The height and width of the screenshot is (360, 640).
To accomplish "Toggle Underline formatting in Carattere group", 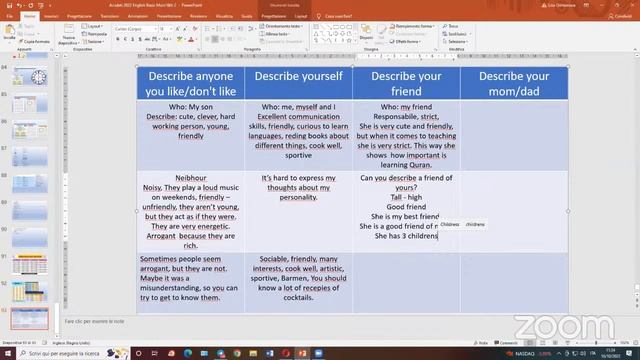I will click(133, 39).
